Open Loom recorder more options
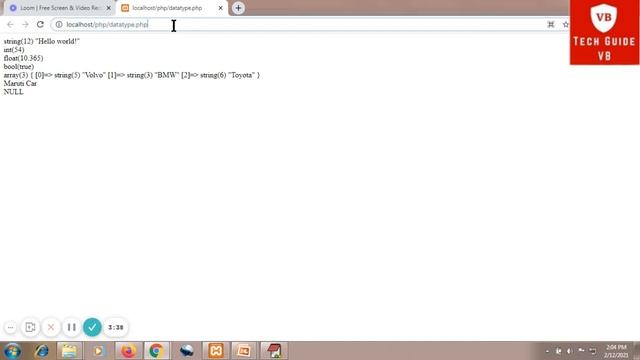Screen dimensions: 640x360 pyautogui.click(x=11, y=327)
